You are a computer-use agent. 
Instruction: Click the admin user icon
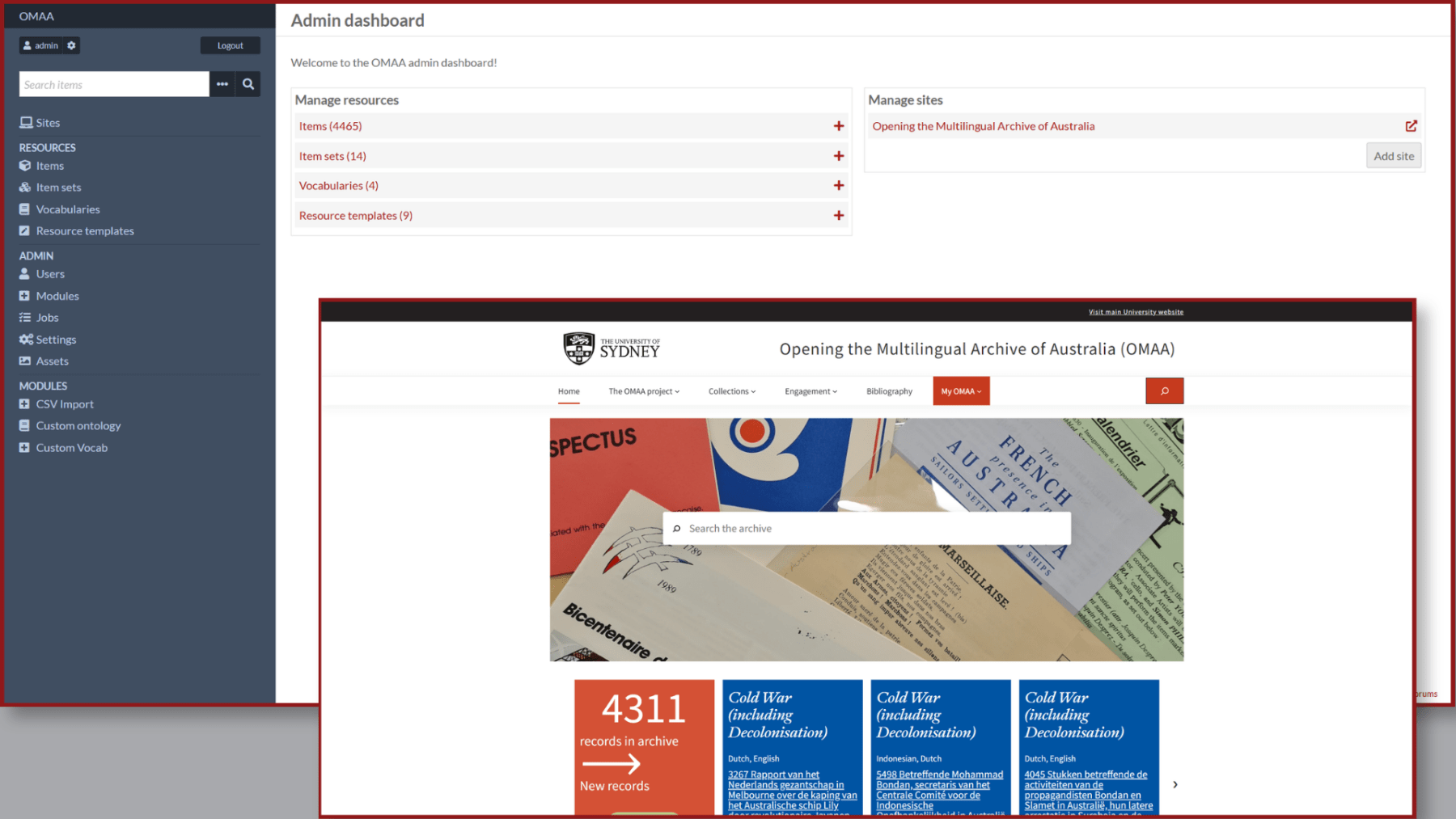coord(27,45)
